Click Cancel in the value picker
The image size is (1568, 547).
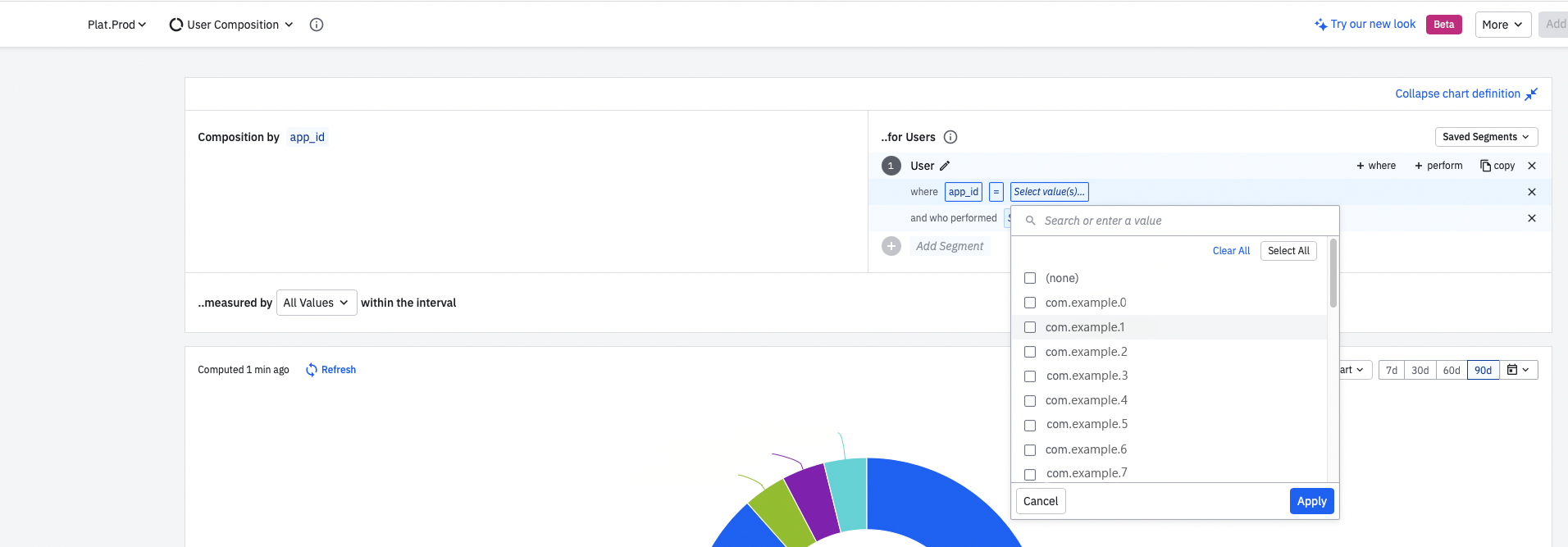(1041, 501)
